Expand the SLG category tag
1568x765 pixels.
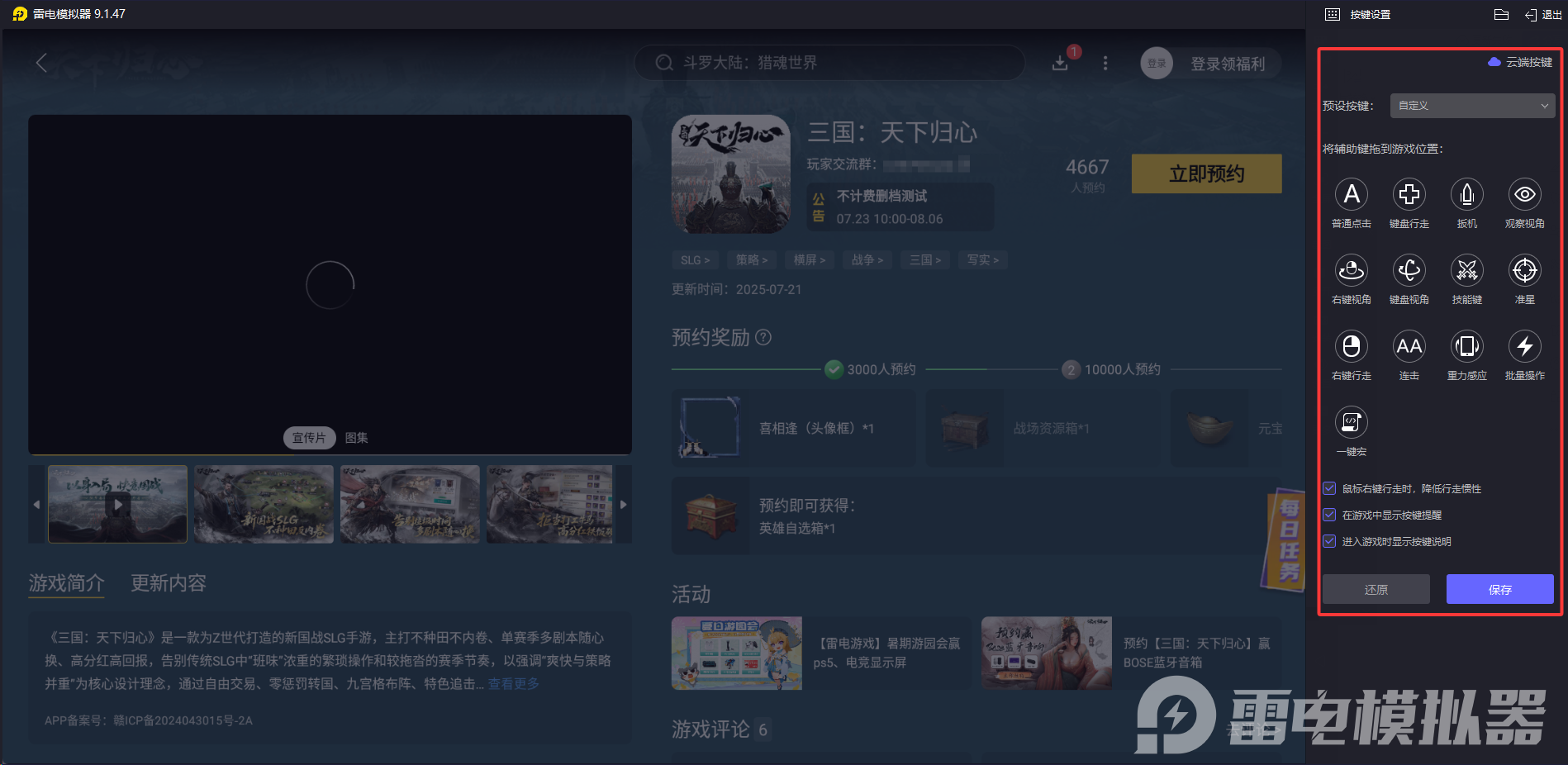tap(695, 259)
